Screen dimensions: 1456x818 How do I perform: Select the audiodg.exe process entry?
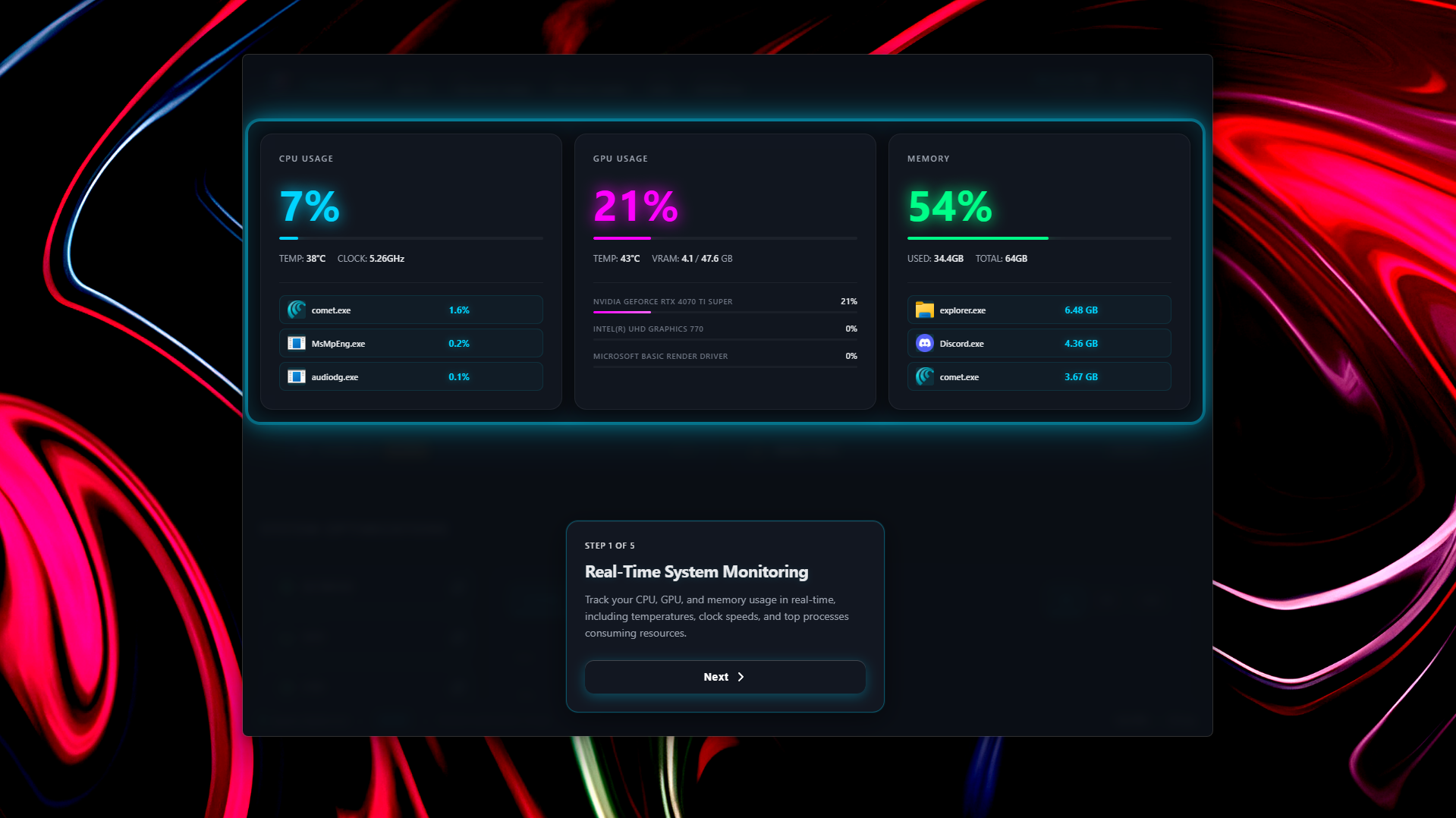click(410, 376)
